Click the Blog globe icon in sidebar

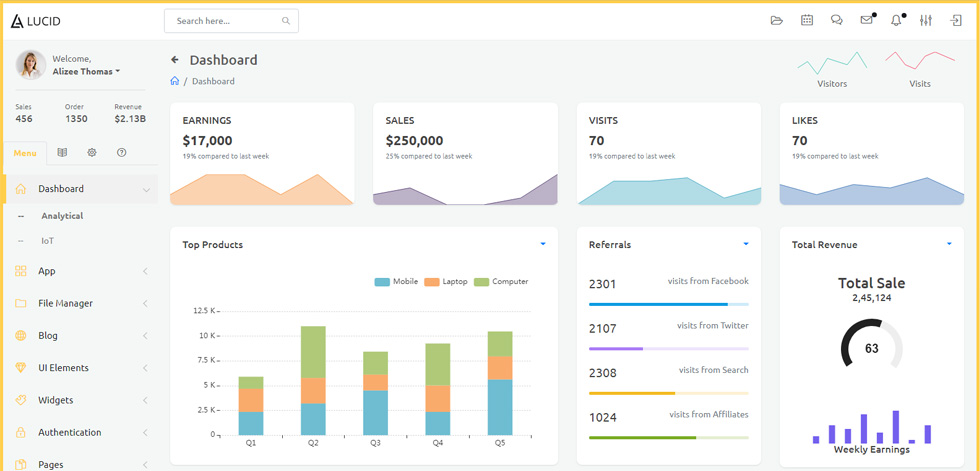click(x=21, y=335)
